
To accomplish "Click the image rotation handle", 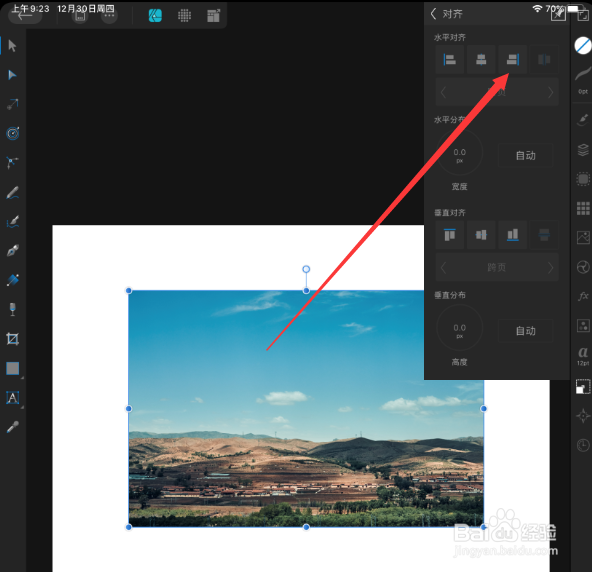I will [x=306, y=269].
